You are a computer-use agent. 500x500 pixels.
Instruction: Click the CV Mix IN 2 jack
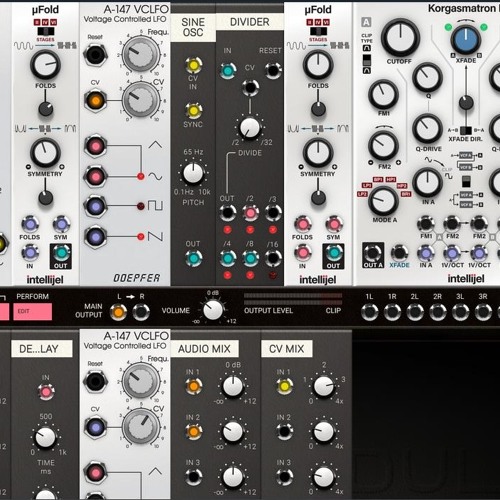(284, 431)
